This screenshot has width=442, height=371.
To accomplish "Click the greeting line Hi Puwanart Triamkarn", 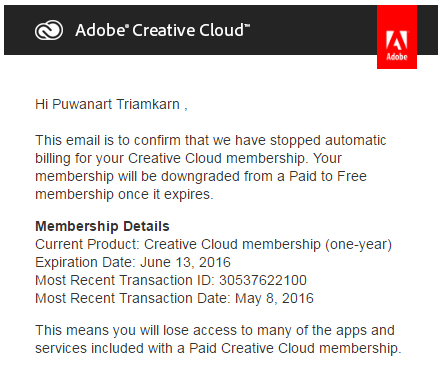I will pyautogui.click(x=111, y=104).
